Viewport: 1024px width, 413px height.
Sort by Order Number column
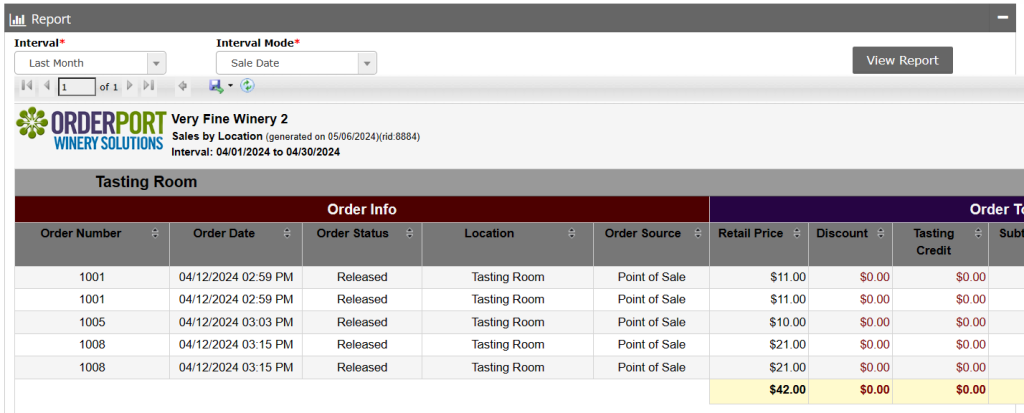[x=155, y=234]
